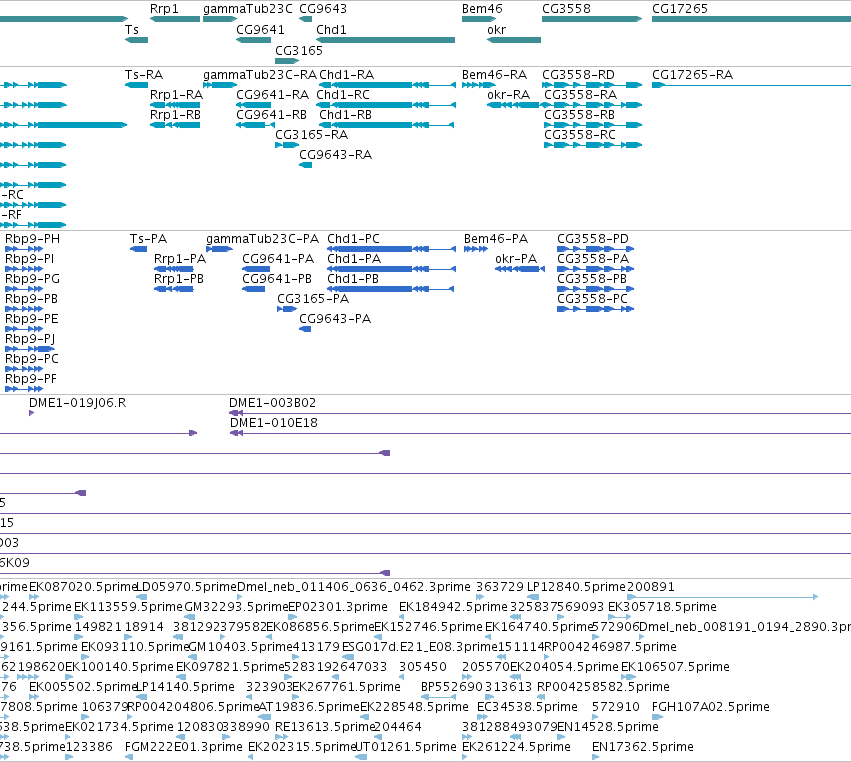Click the Chd1-RC transcript label
The height and width of the screenshot is (762, 851).
pos(343,95)
